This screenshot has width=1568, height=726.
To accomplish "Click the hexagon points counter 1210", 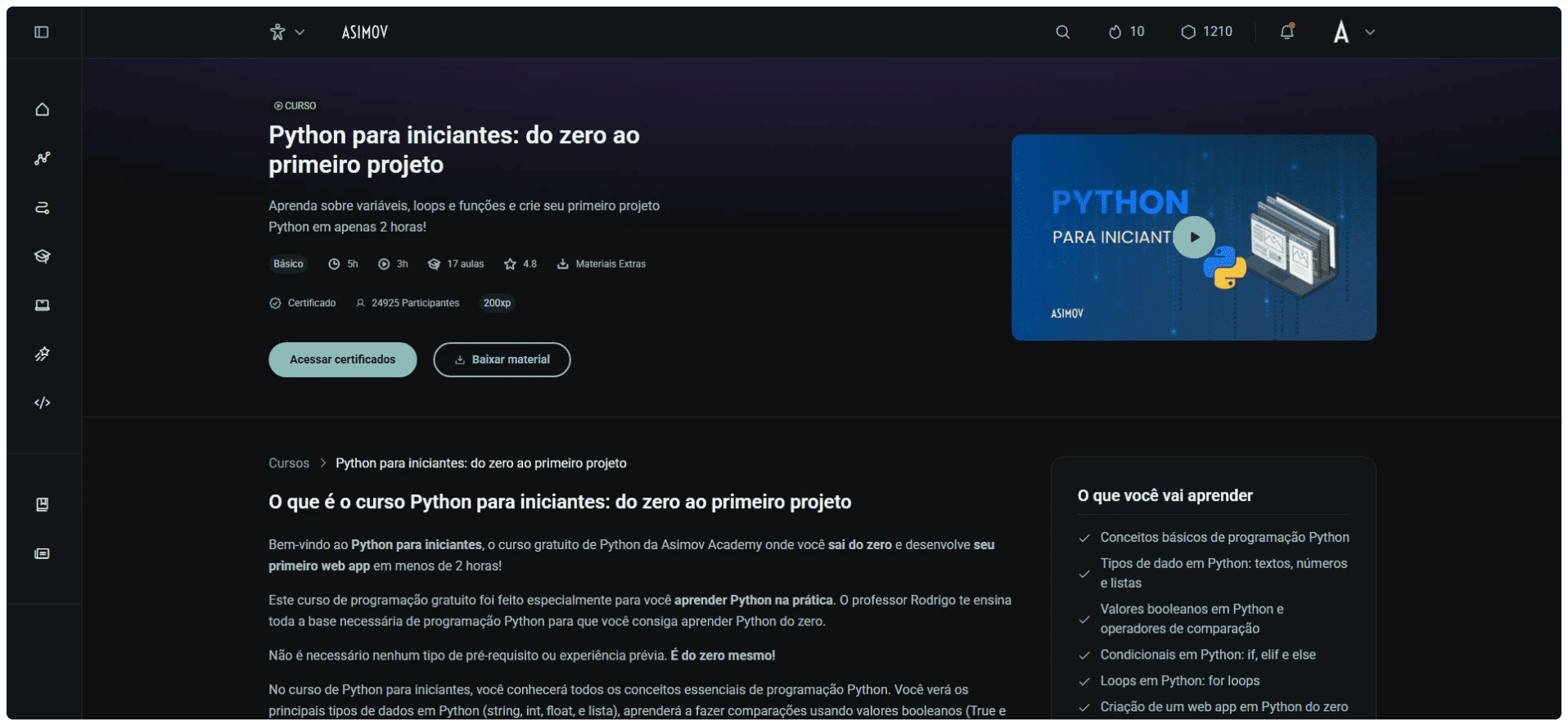I will click(x=1206, y=32).
